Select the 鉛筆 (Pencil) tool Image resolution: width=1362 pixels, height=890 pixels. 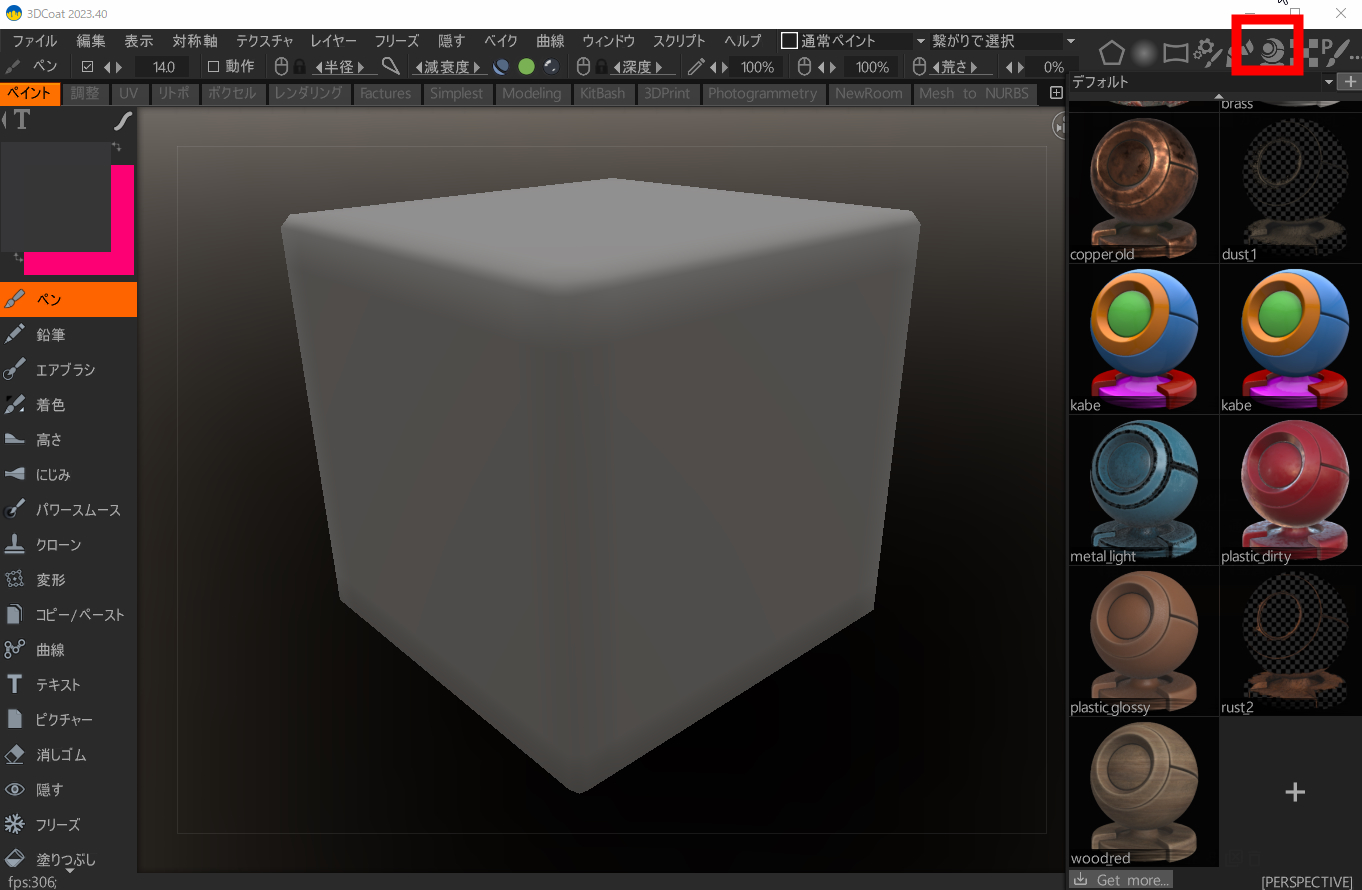50,335
